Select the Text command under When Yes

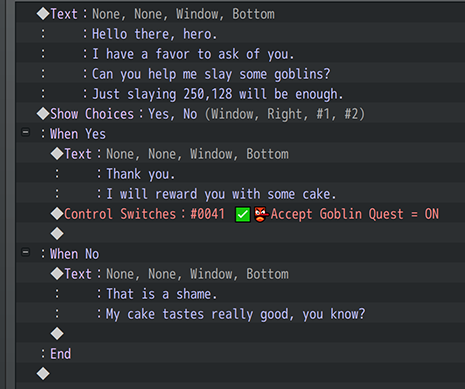240,154
